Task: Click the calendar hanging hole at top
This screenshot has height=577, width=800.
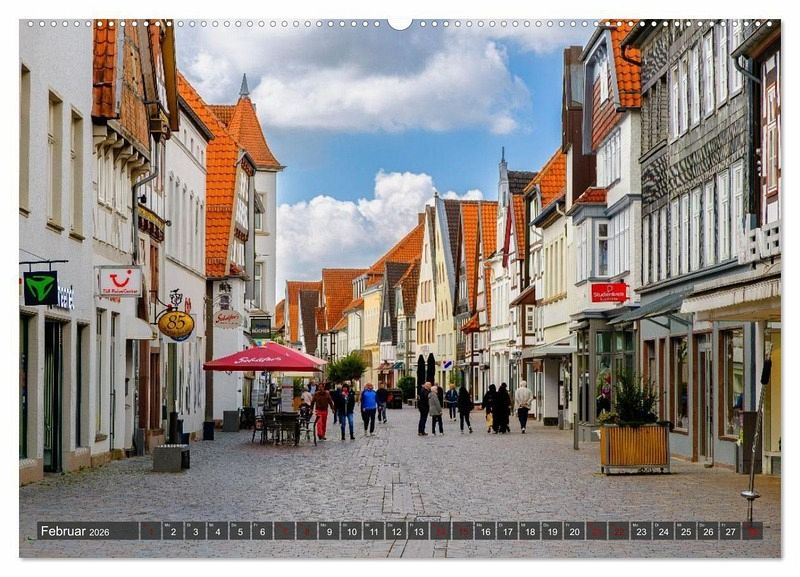Action: 400,22
